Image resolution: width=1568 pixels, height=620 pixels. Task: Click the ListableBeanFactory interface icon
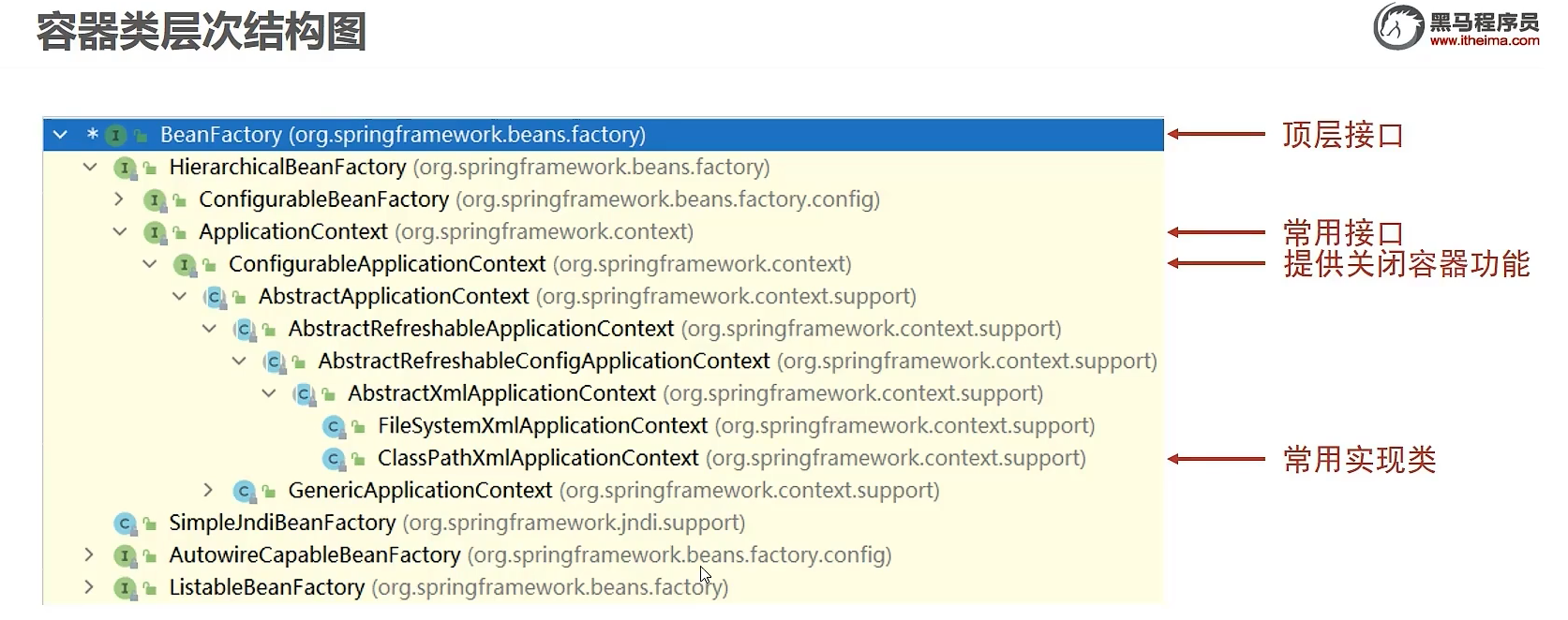click(125, 588)
